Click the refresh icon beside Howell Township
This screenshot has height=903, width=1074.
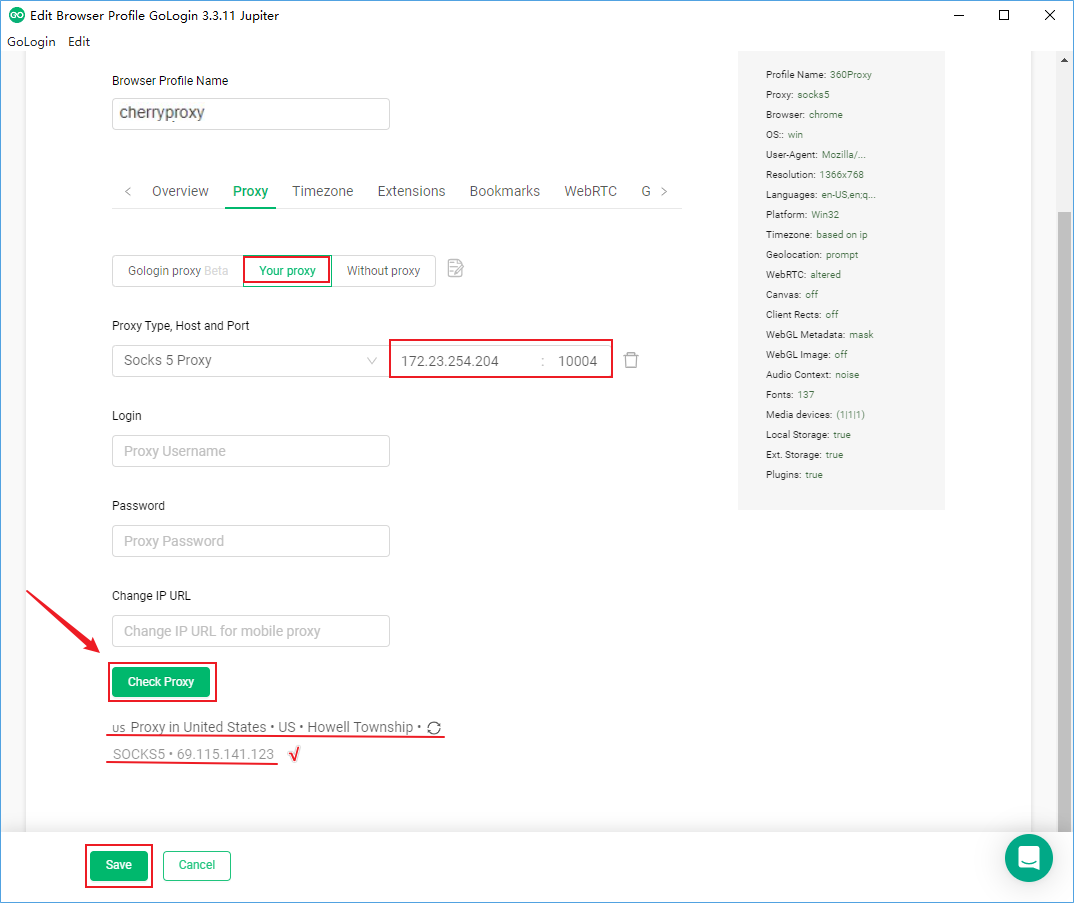tap(433, 728)
